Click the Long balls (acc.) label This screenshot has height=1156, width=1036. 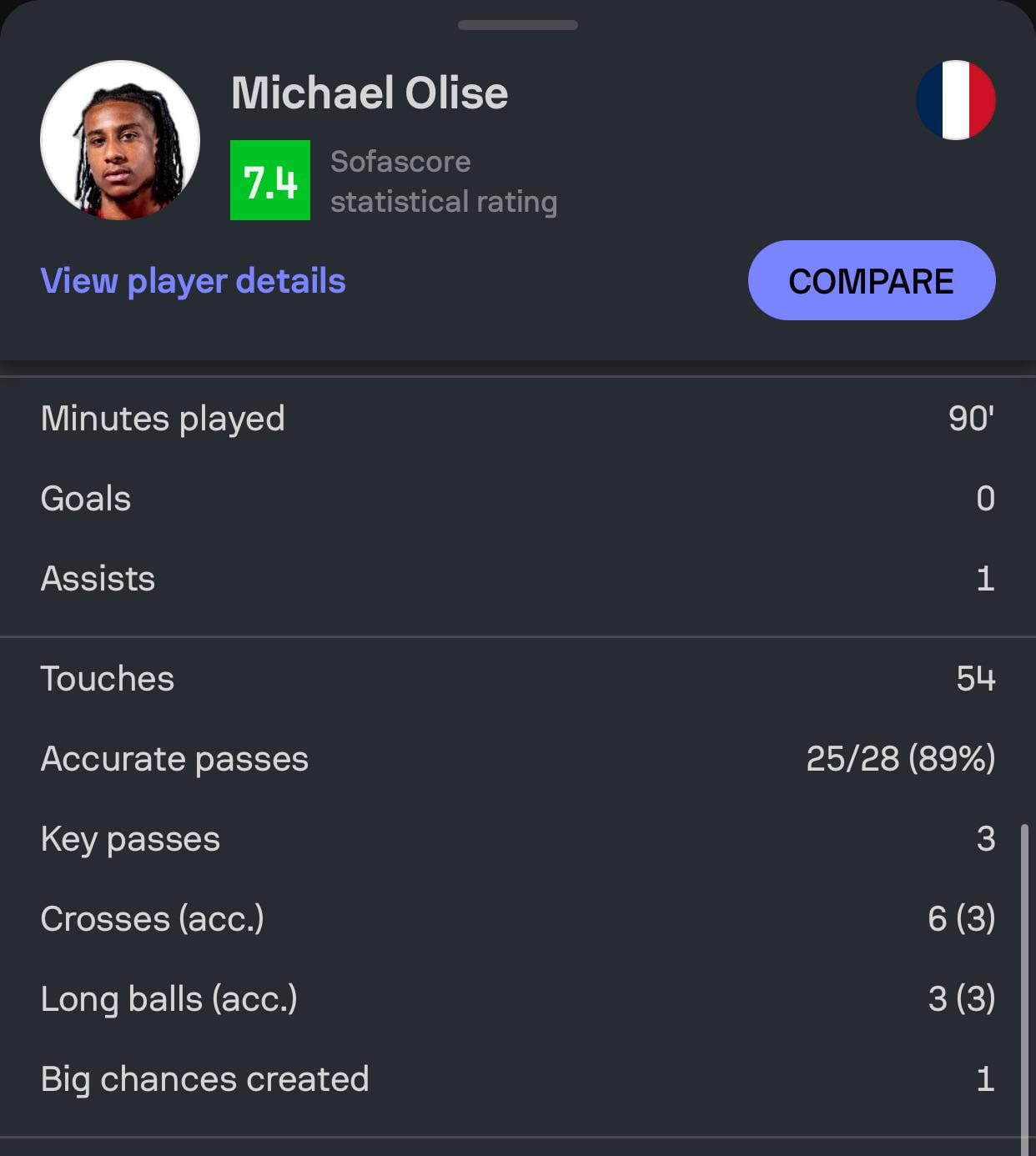click(x=168, y=999)
